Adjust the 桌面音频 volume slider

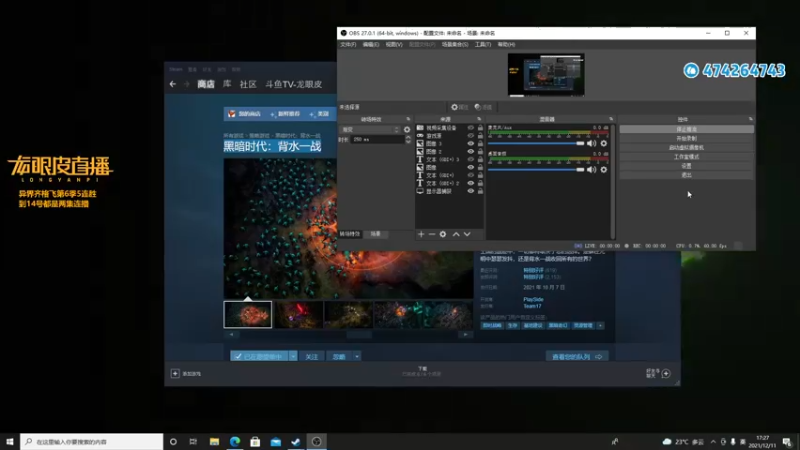point(536,169)
